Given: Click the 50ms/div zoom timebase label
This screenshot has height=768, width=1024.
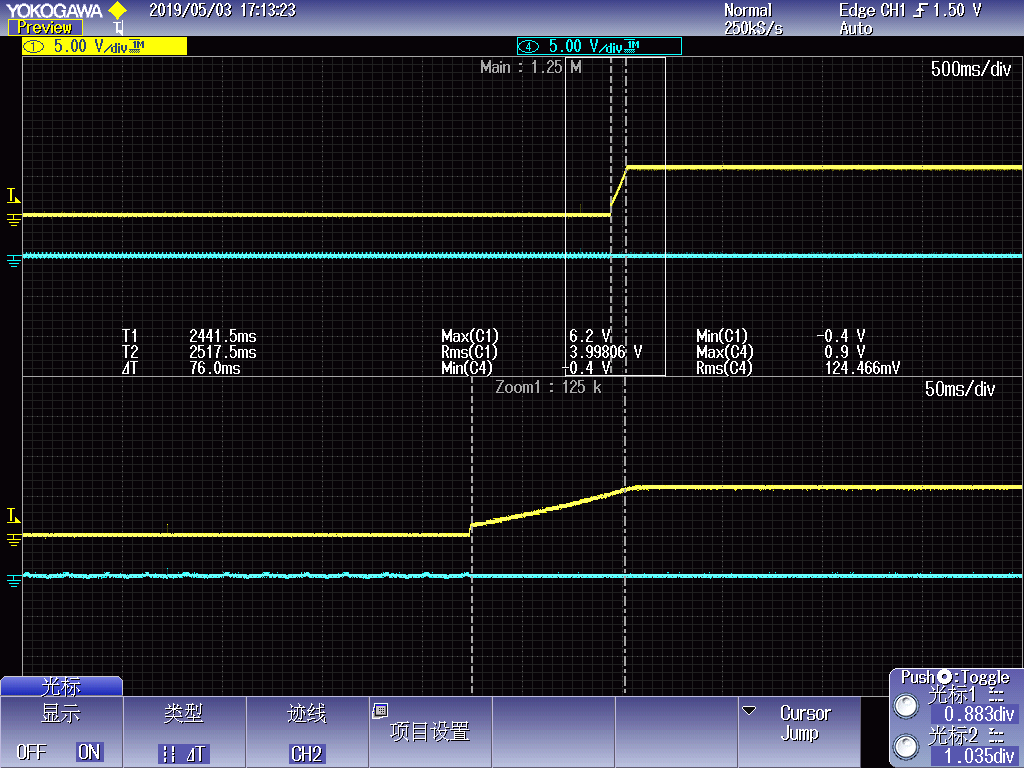Looking at the screenshot, I should pyautogui.click(x=959, y=389).
